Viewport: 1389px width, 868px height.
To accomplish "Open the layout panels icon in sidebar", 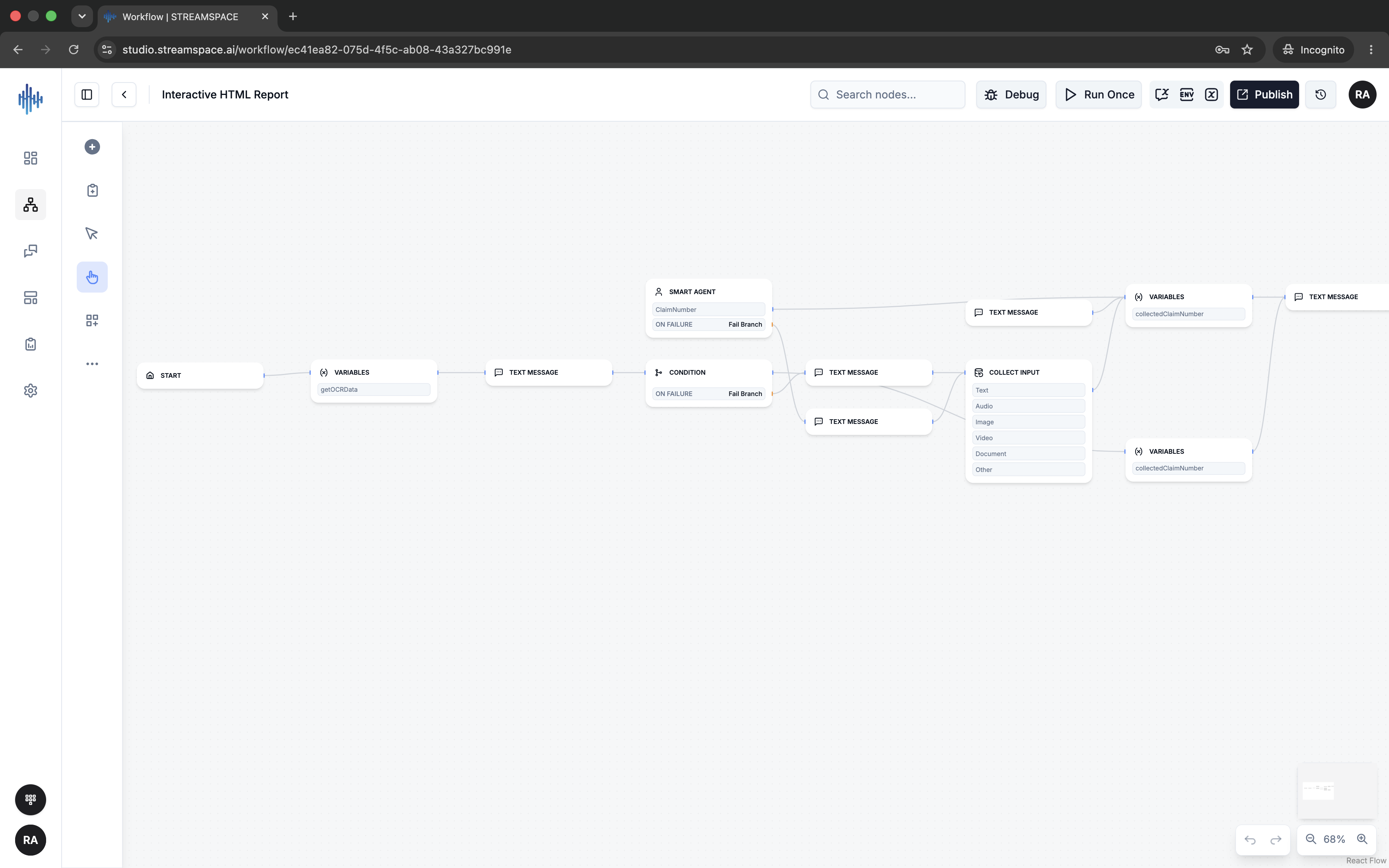I will (x=30, y=297).
